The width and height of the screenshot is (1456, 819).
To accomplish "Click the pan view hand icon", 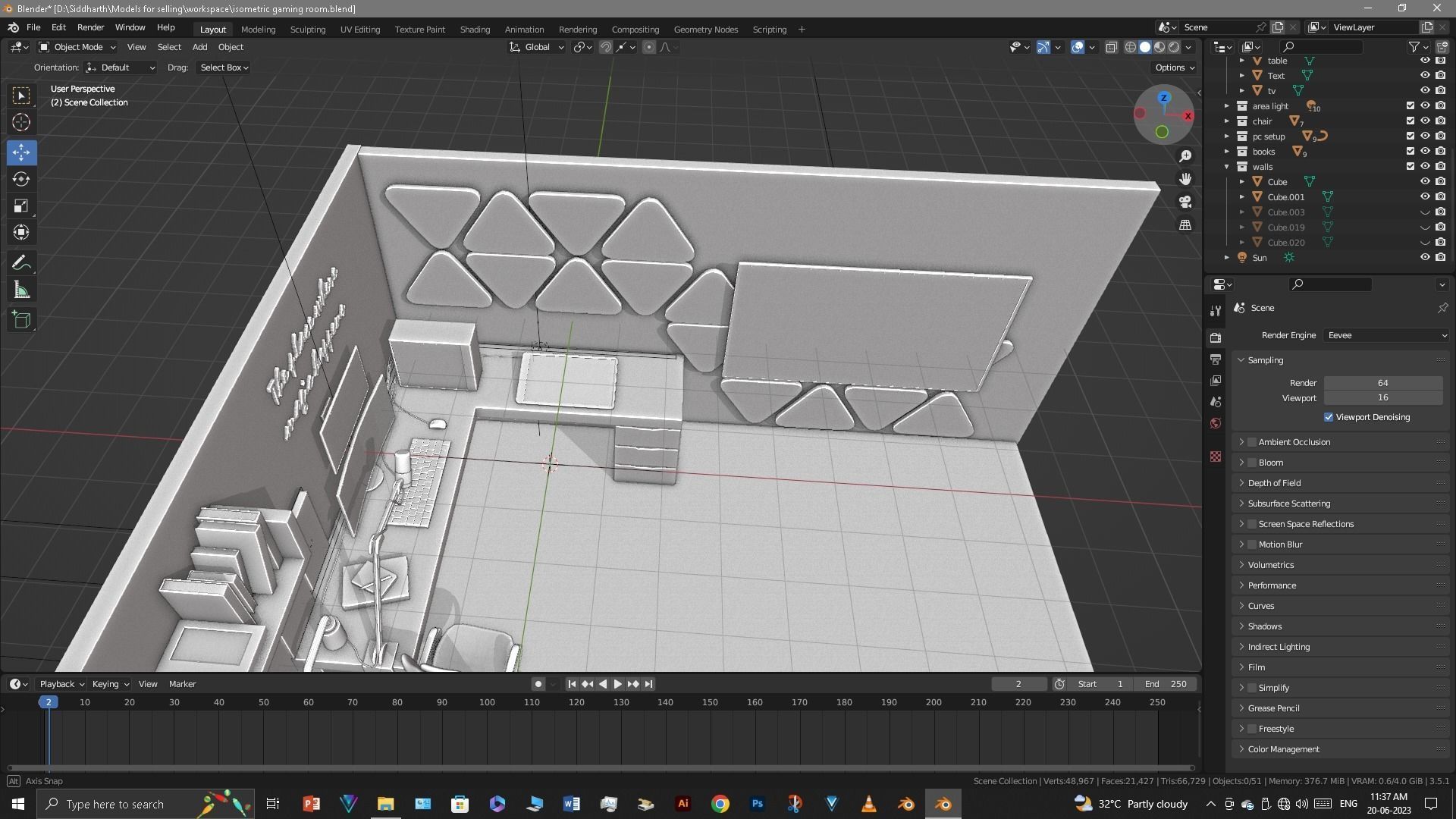I will coord(1185,179).
